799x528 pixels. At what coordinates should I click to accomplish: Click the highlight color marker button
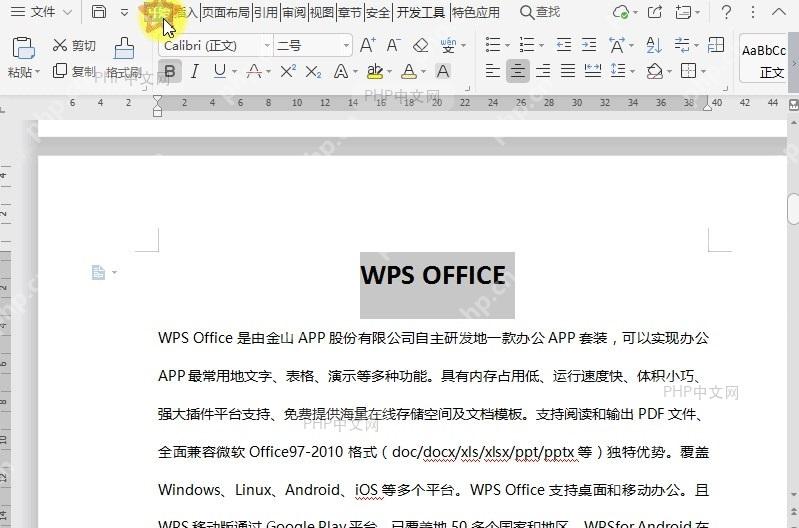coord(375,71)
